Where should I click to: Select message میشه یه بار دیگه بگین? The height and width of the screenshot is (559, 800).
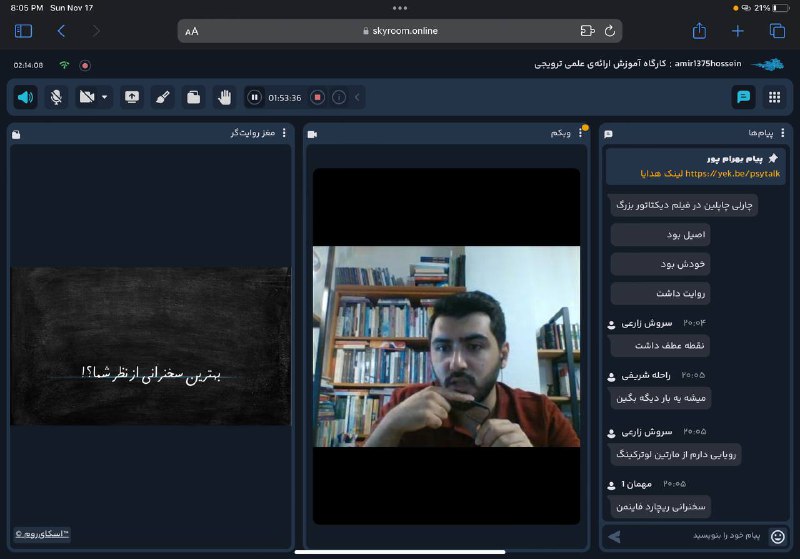pyautogui.click(x=661, y=398)
